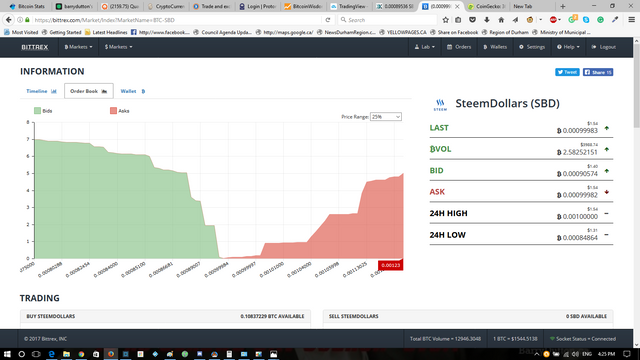The image size is (640, 360).
Task: Click the Cortana circle icon in taskbar
Action: click(x=22, y=354)
